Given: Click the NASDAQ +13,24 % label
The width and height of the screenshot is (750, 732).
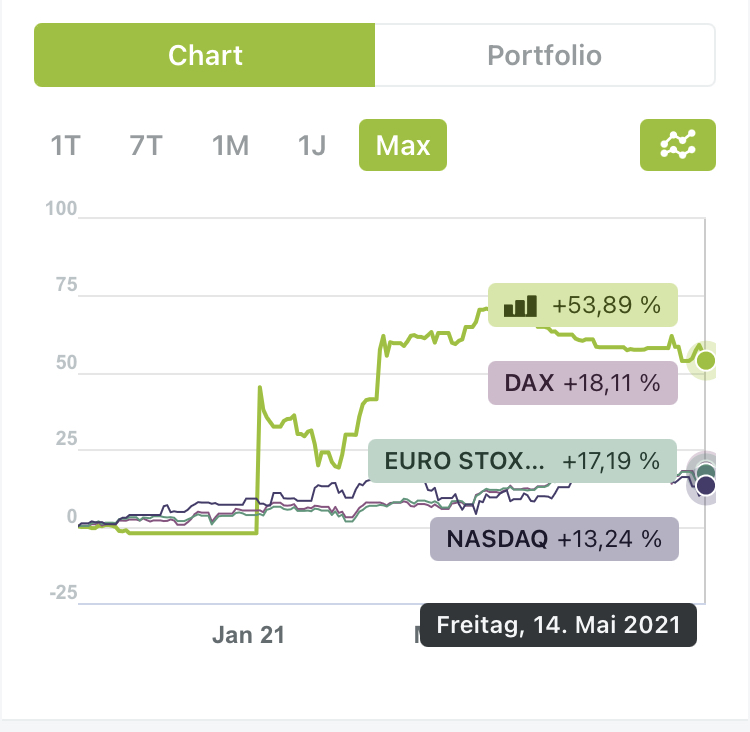Looking at the screenshot, I should (x=554, y=540).
